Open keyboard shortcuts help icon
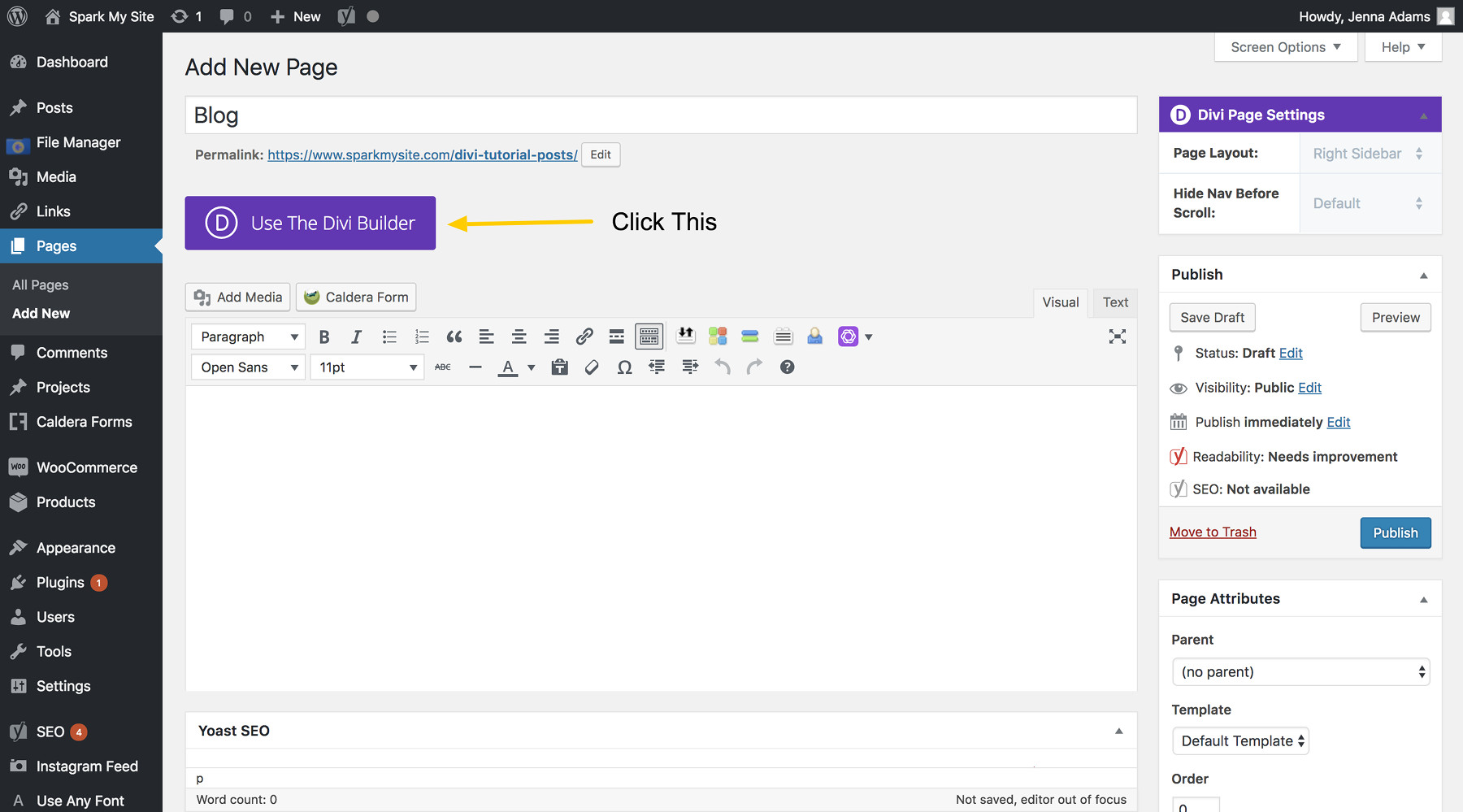The image size is (1463, 812). click(x=787, y=367)
